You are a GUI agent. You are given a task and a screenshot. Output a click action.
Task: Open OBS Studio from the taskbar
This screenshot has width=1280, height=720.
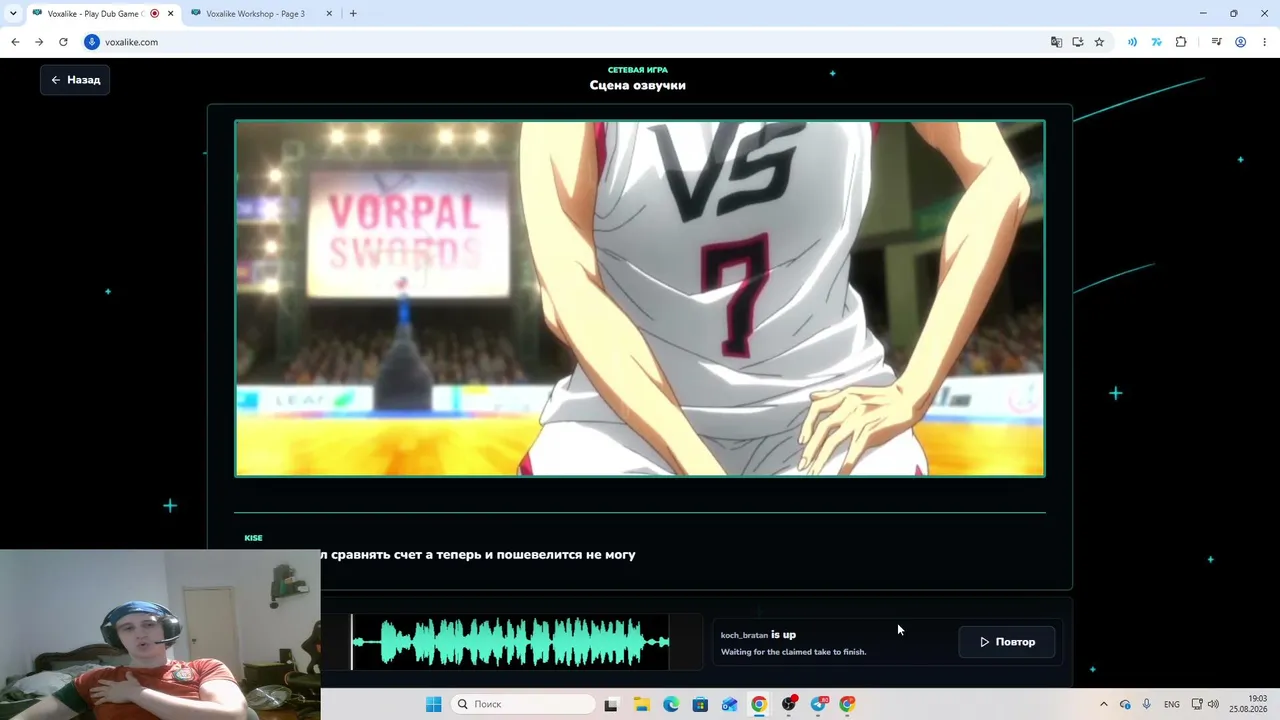point(789,704)
